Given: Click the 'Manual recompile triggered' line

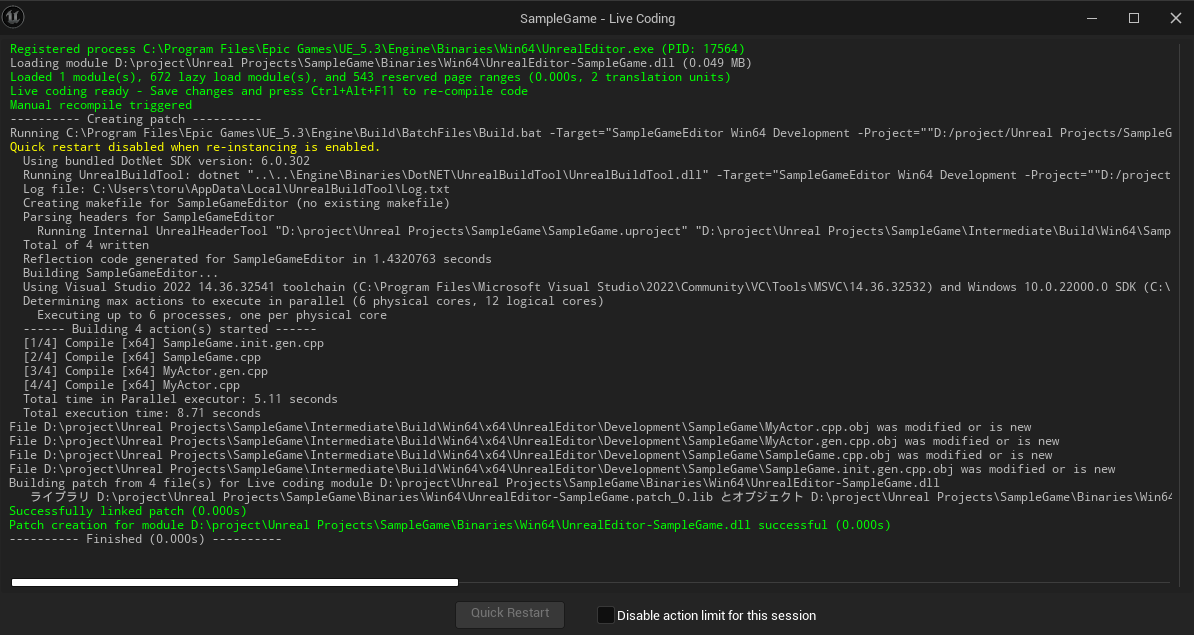Looking at the screenshot, I should coord(101,105).
